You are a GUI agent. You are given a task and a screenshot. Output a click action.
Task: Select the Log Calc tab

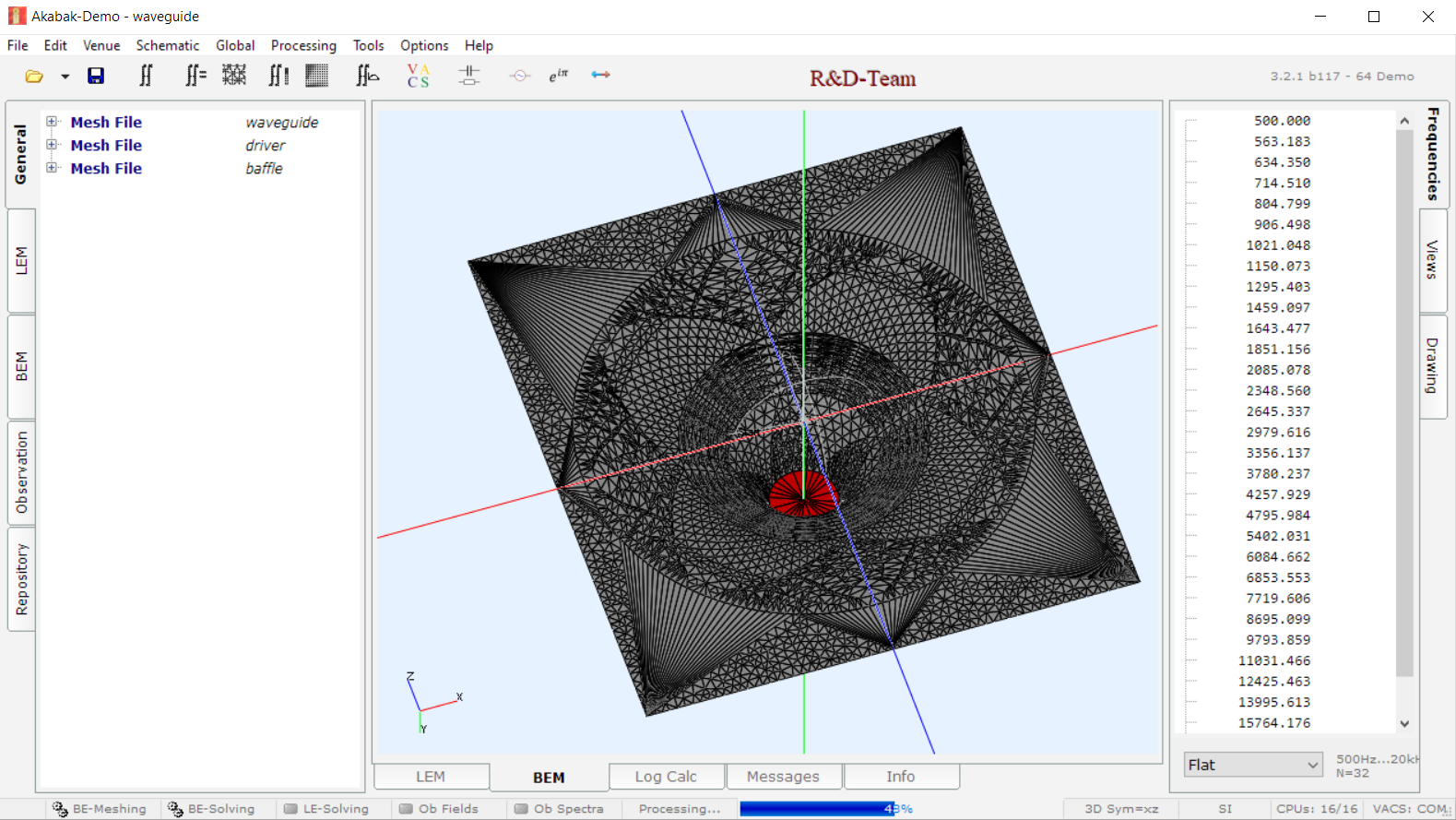(666, 777)
